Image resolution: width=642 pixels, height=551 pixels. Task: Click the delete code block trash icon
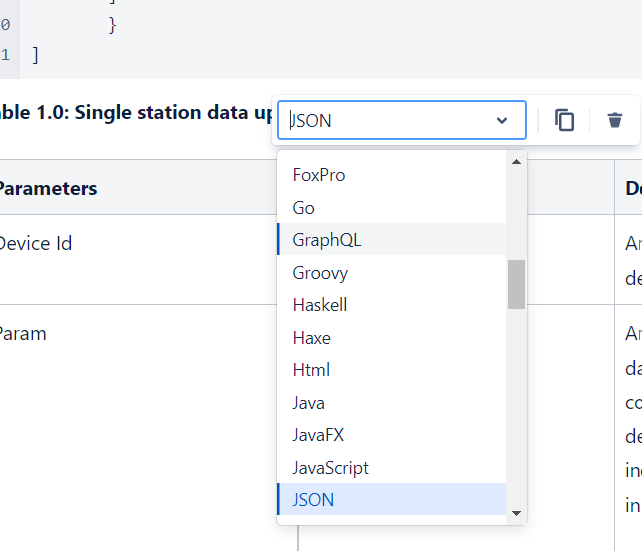615,121
